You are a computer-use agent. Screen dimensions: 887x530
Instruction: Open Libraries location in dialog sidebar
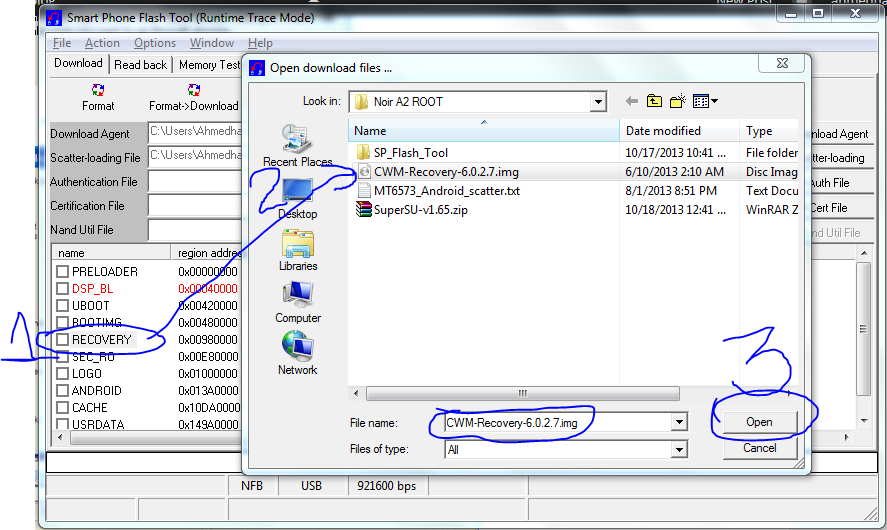click(x=298, y=250)
